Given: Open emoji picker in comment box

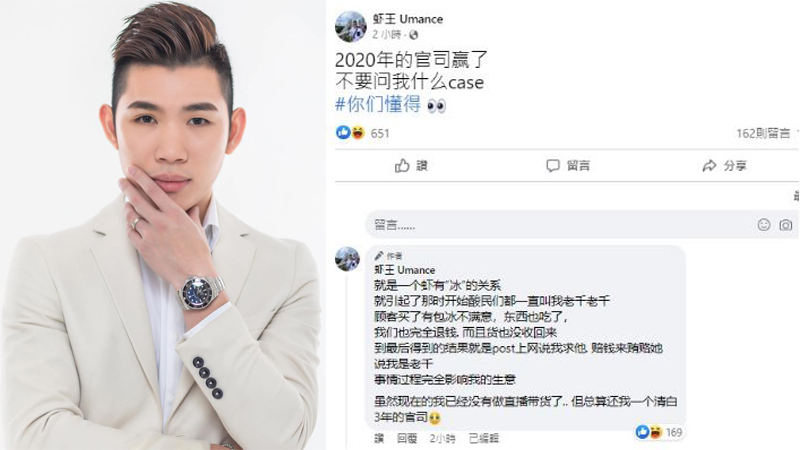Looking at the screenshot, I should point(764,224).
